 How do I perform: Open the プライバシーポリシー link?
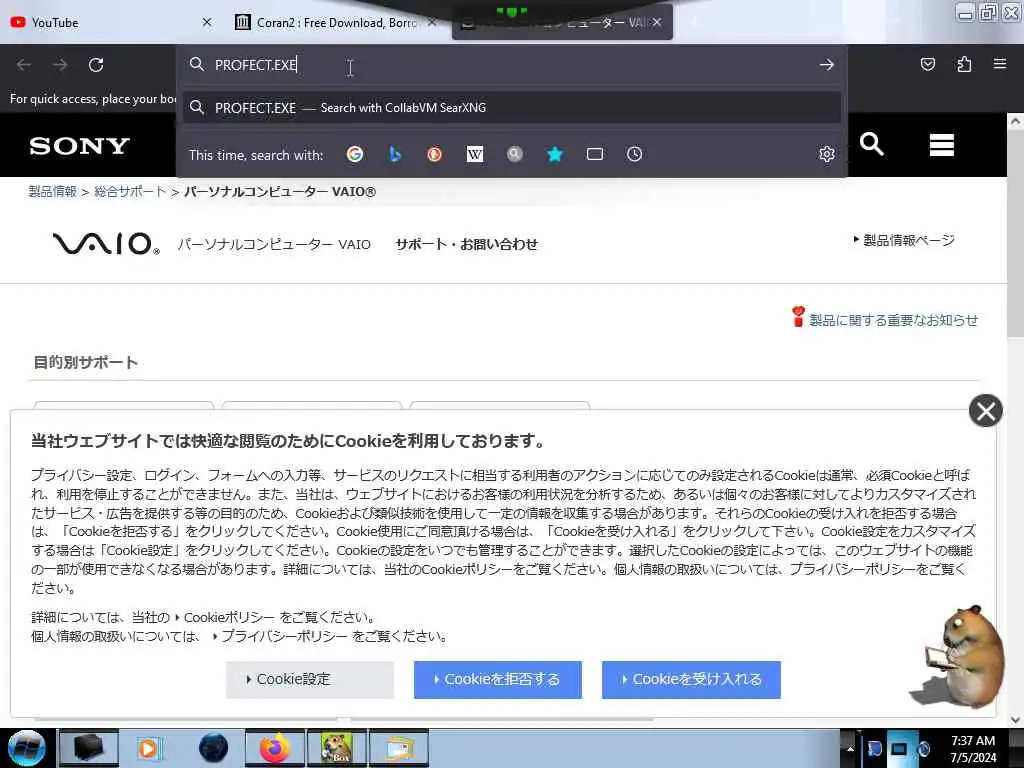(x=284, y=636)
